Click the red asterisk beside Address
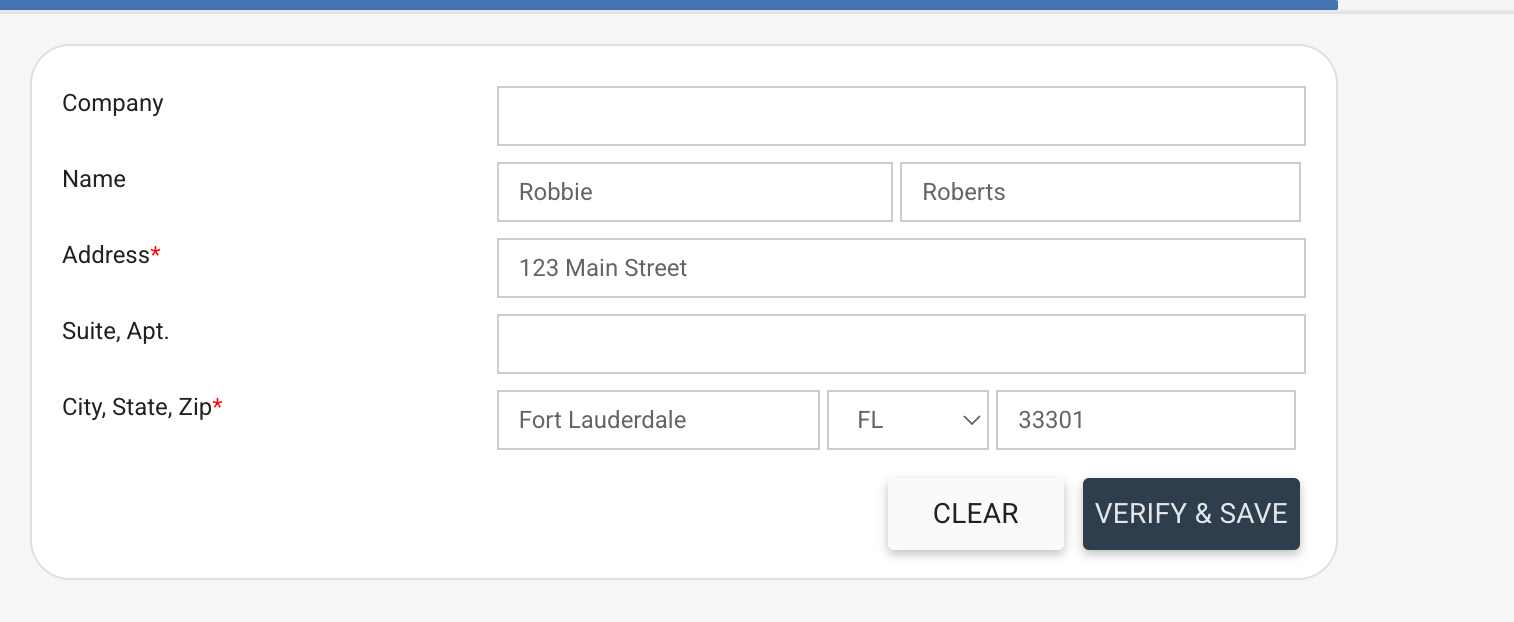 (156, 253)
